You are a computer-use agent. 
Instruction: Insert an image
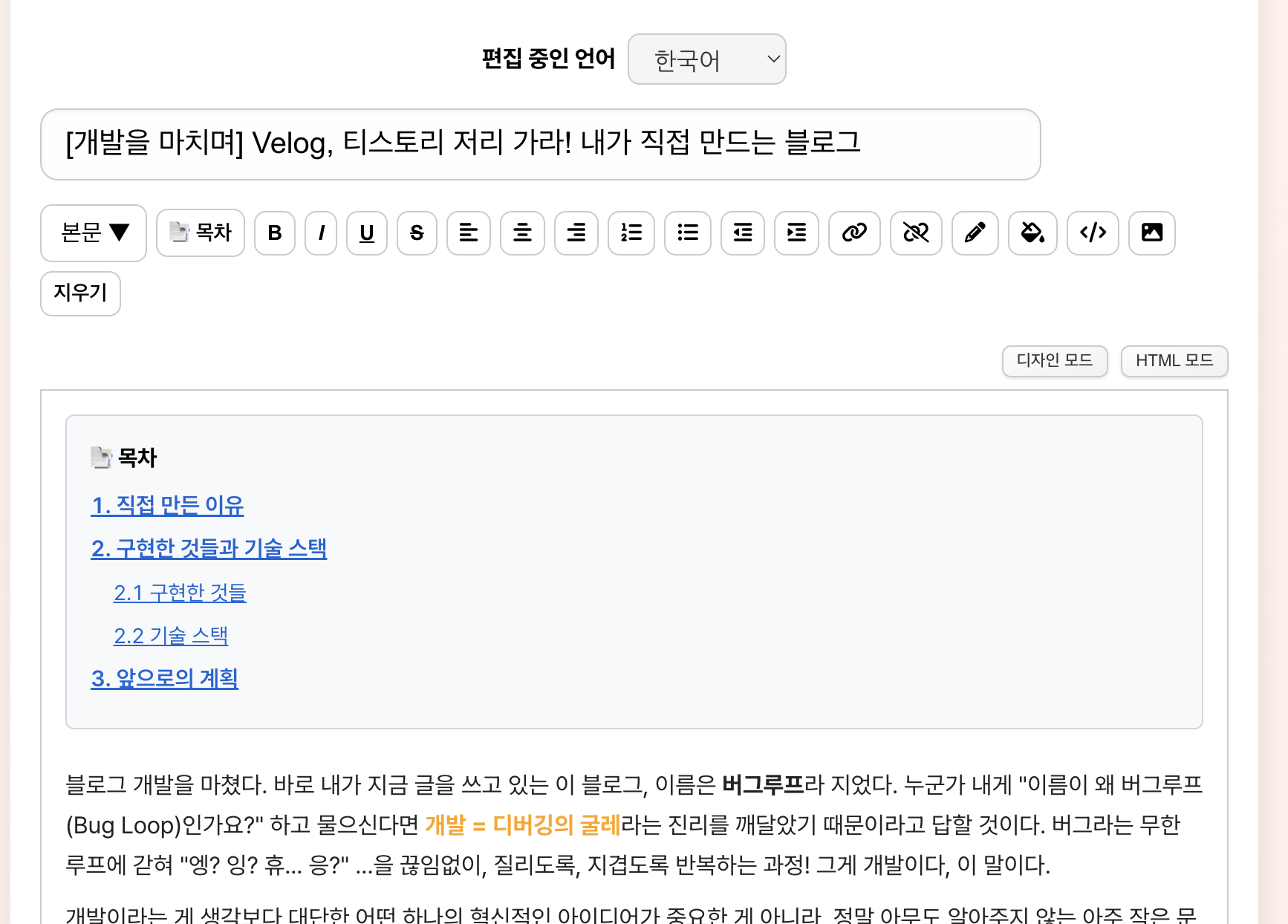pos(1151,233)
